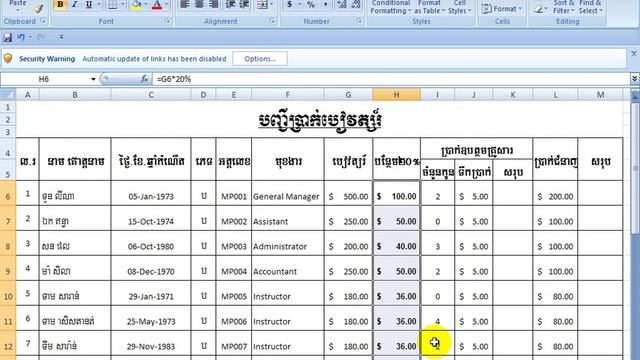This screenshot has width=640, height=360.
Task: Click the Select All corner box
Action: [x=8, y=95]
